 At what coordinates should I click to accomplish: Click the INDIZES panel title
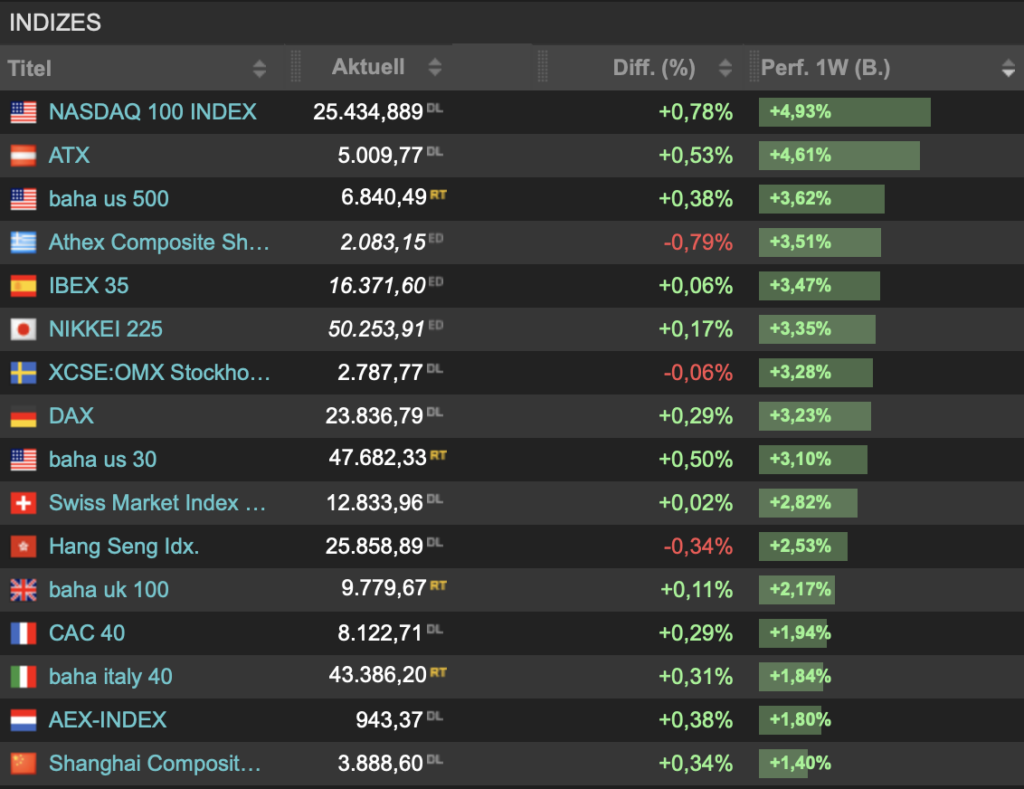(55, 22)
